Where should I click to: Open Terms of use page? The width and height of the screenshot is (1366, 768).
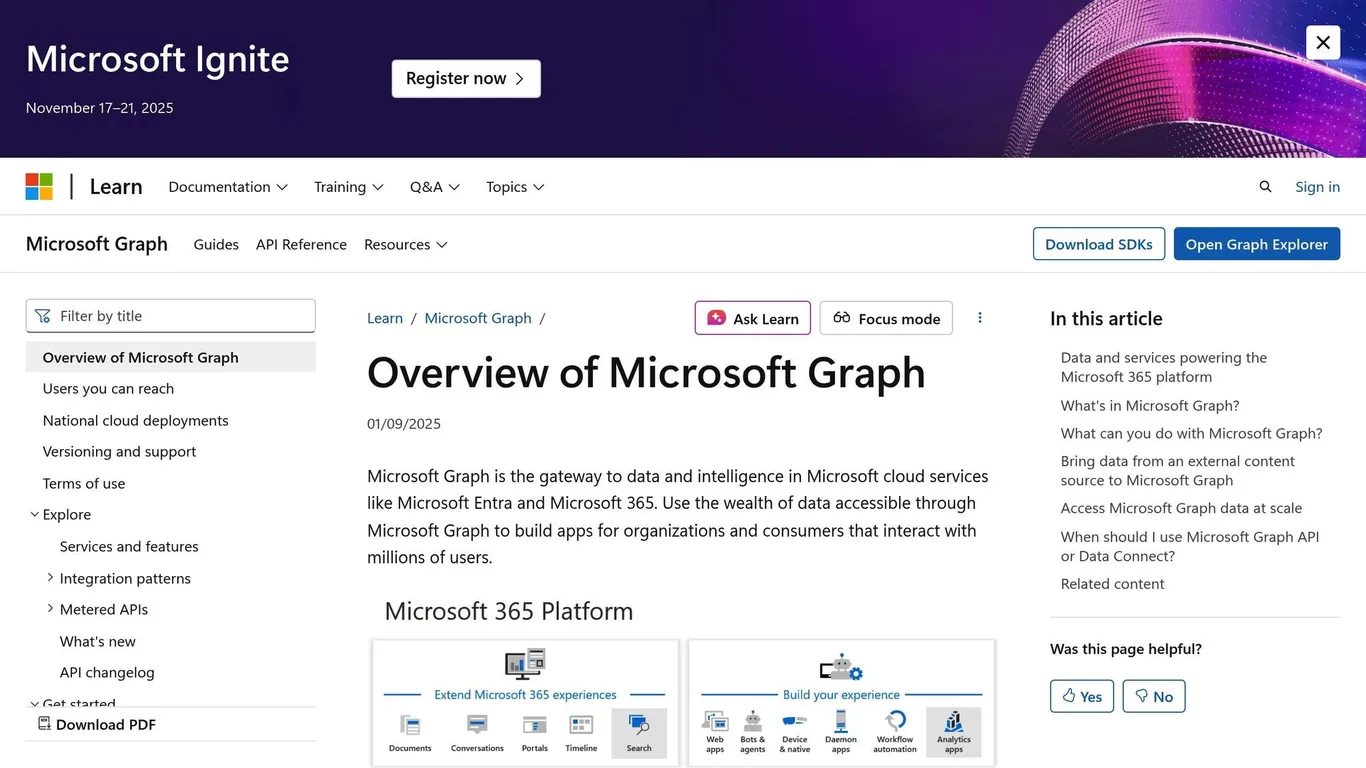click(x=84, y=484)
